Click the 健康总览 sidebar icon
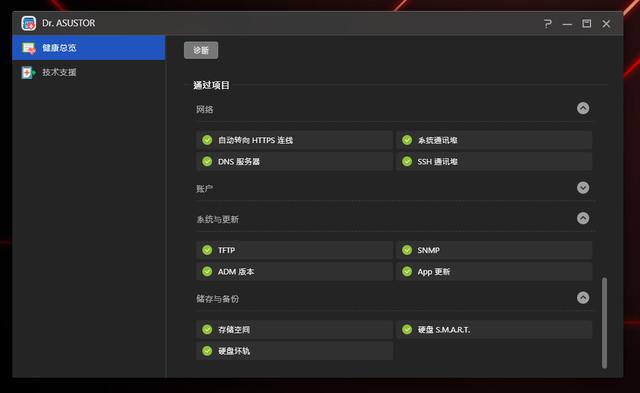 (x=29, y=48)
